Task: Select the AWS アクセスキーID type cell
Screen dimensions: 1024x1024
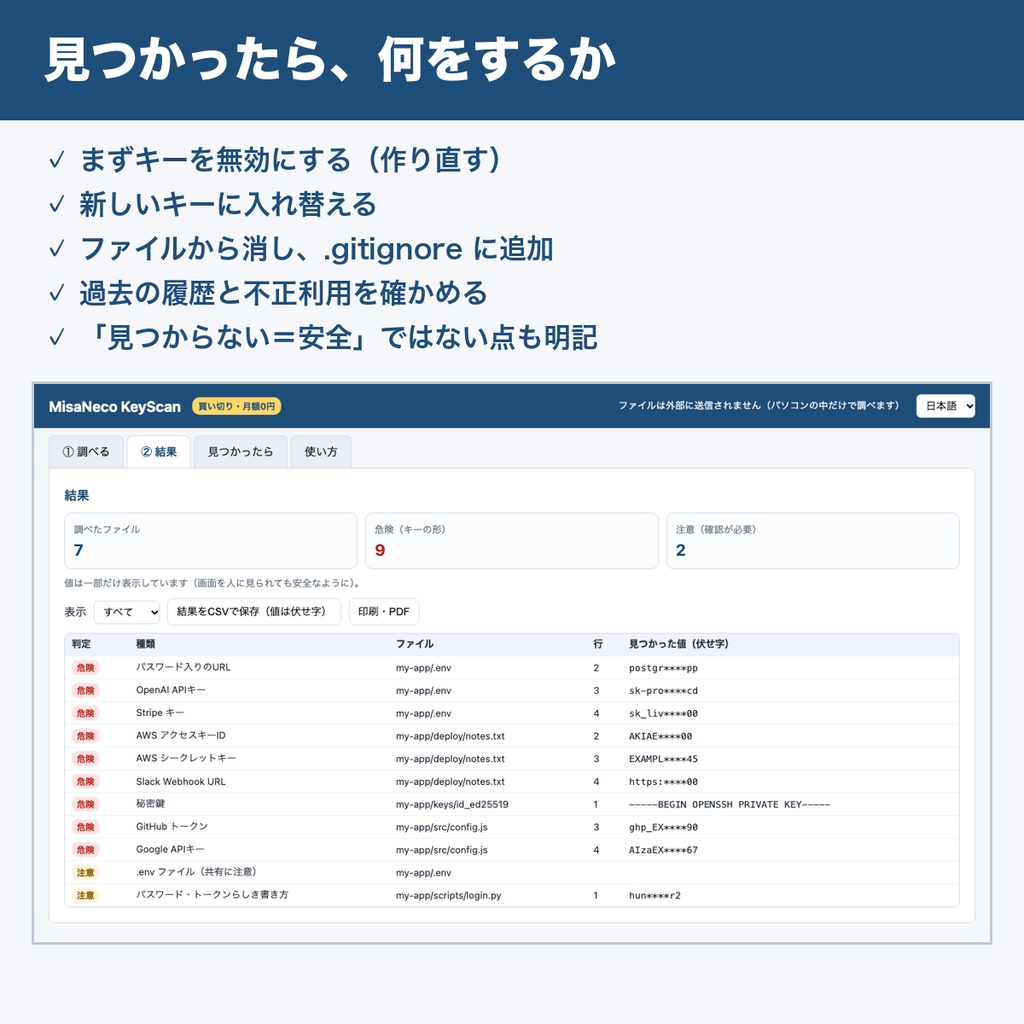Action: coord(181,736)
